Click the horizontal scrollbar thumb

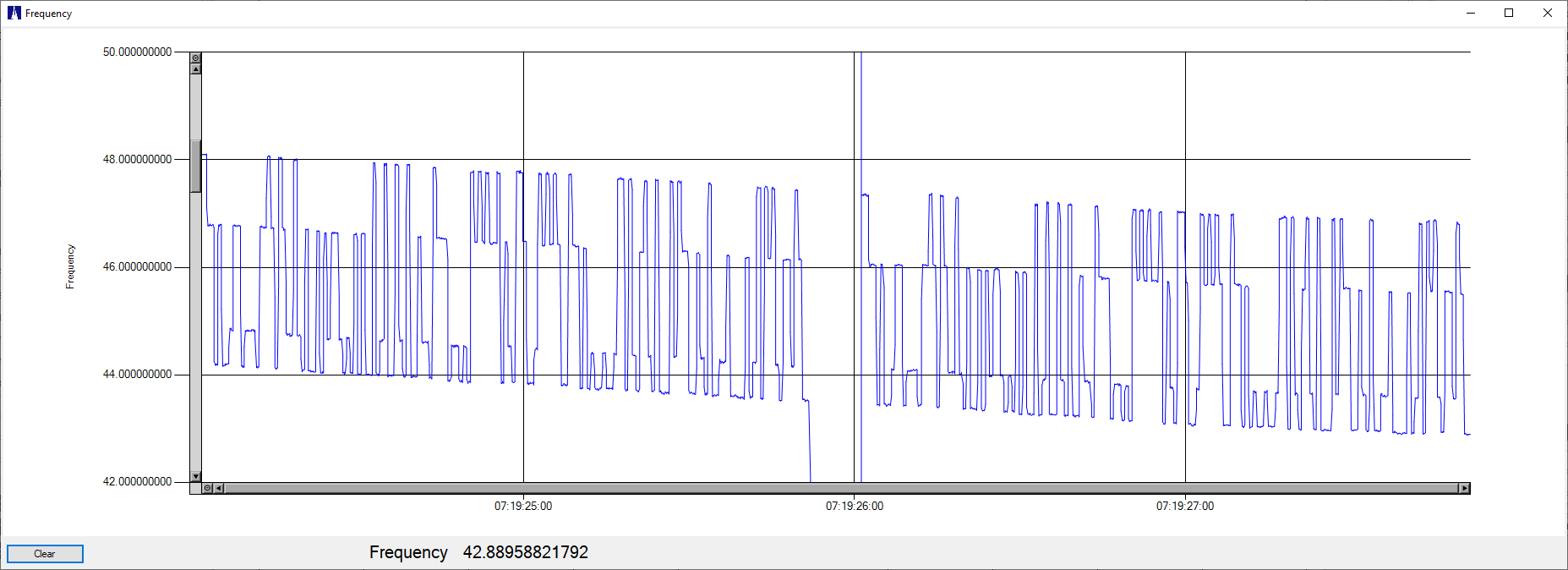tap(841, 488)
